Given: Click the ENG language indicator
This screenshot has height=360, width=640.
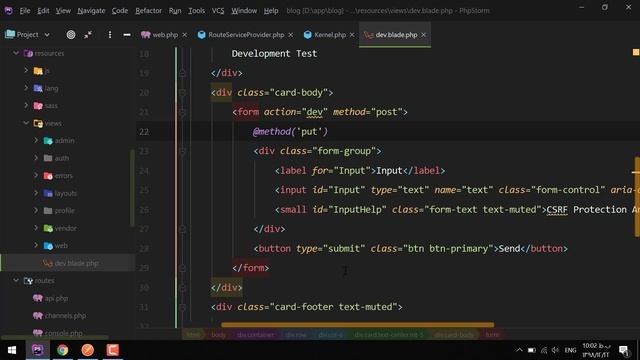Looking at the screenshot, I should tap(570, 350).
